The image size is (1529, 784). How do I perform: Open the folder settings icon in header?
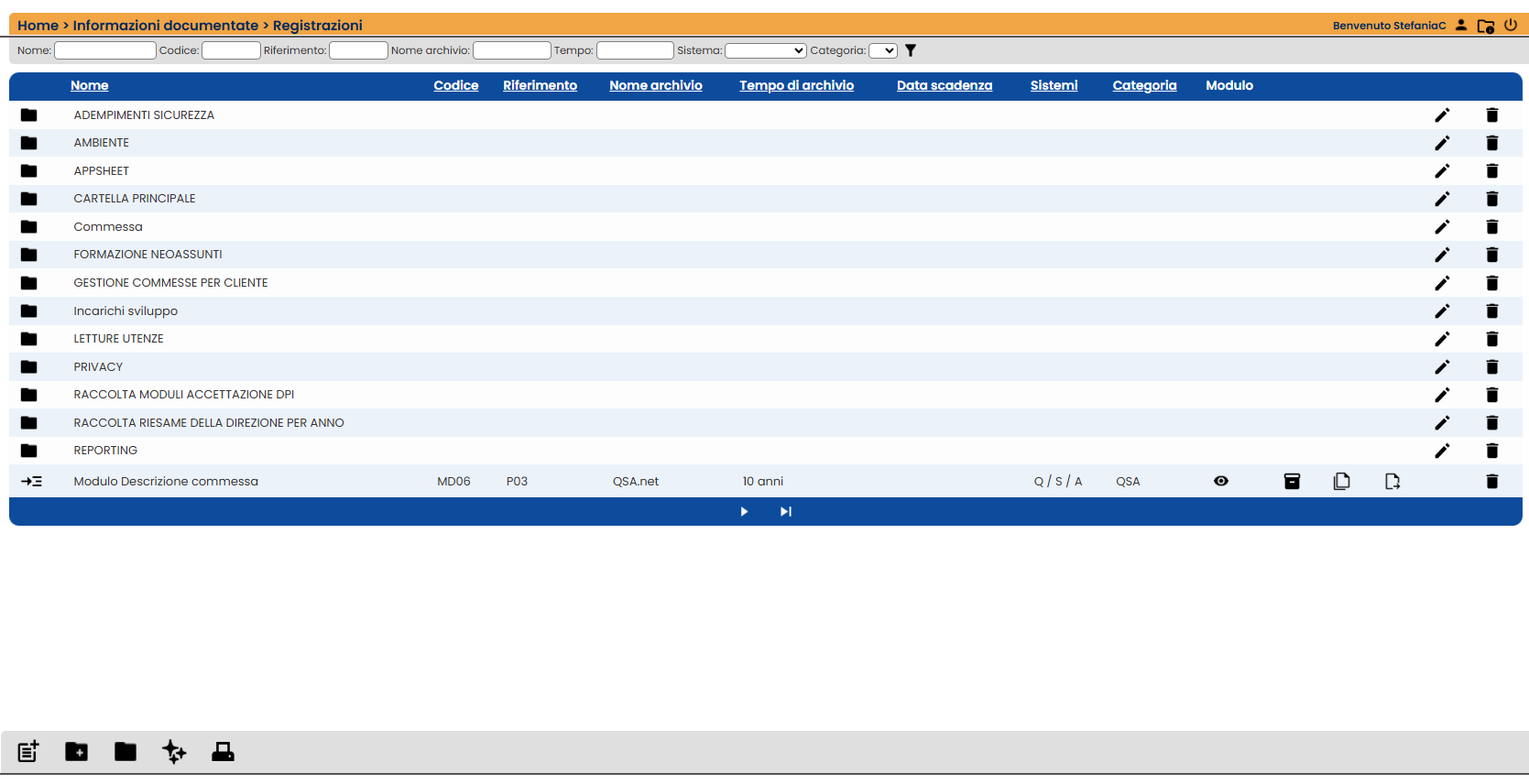point(1486,27)
